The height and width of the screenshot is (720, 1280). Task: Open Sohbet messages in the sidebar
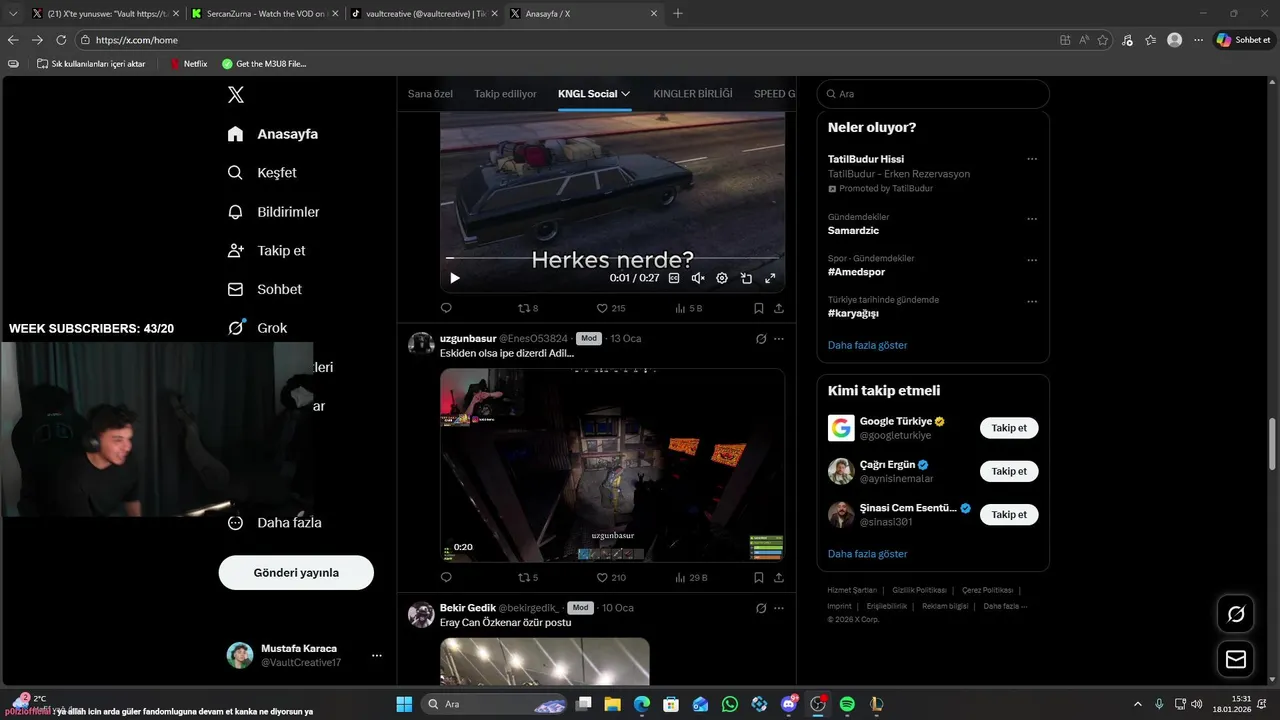[x=264, y=289]
